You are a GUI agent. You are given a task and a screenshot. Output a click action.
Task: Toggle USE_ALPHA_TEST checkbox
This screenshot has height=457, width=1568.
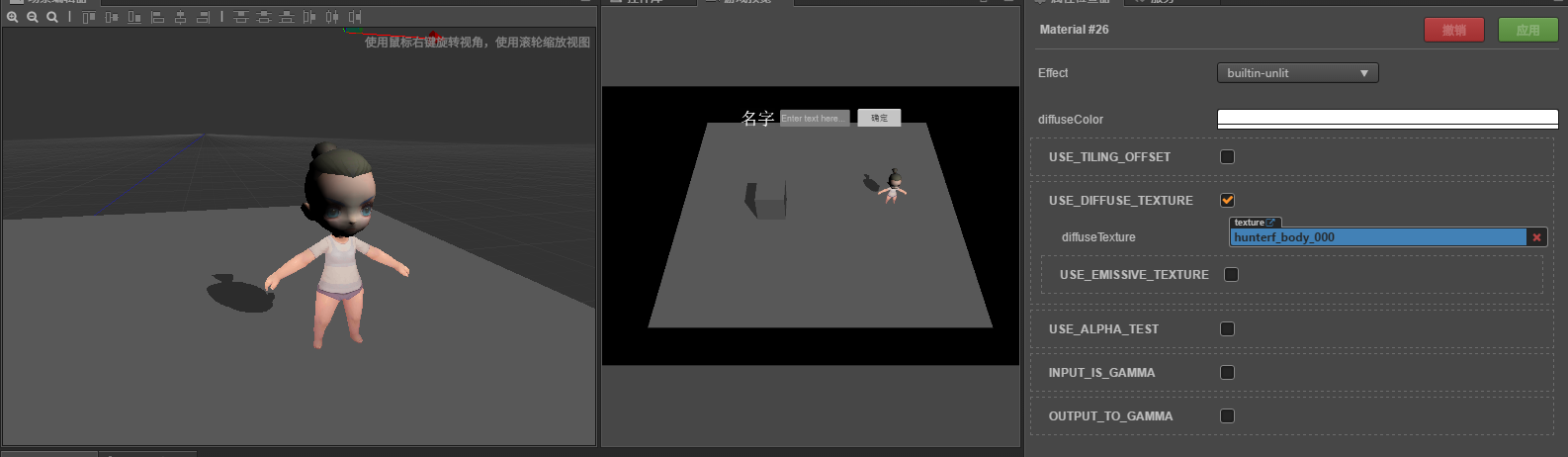tap(1227, 328)
